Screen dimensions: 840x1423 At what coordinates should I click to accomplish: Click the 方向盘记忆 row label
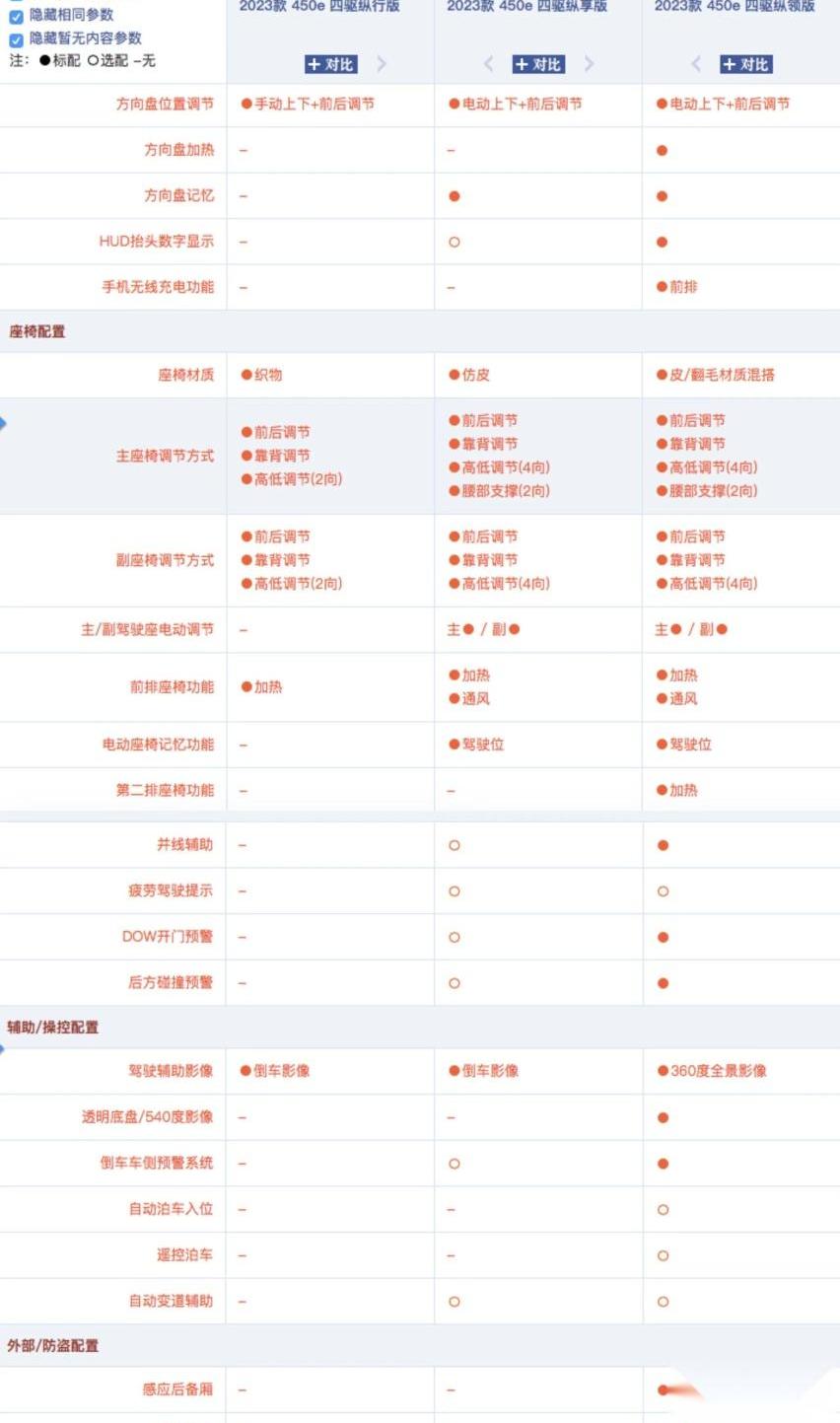[178, 195]
